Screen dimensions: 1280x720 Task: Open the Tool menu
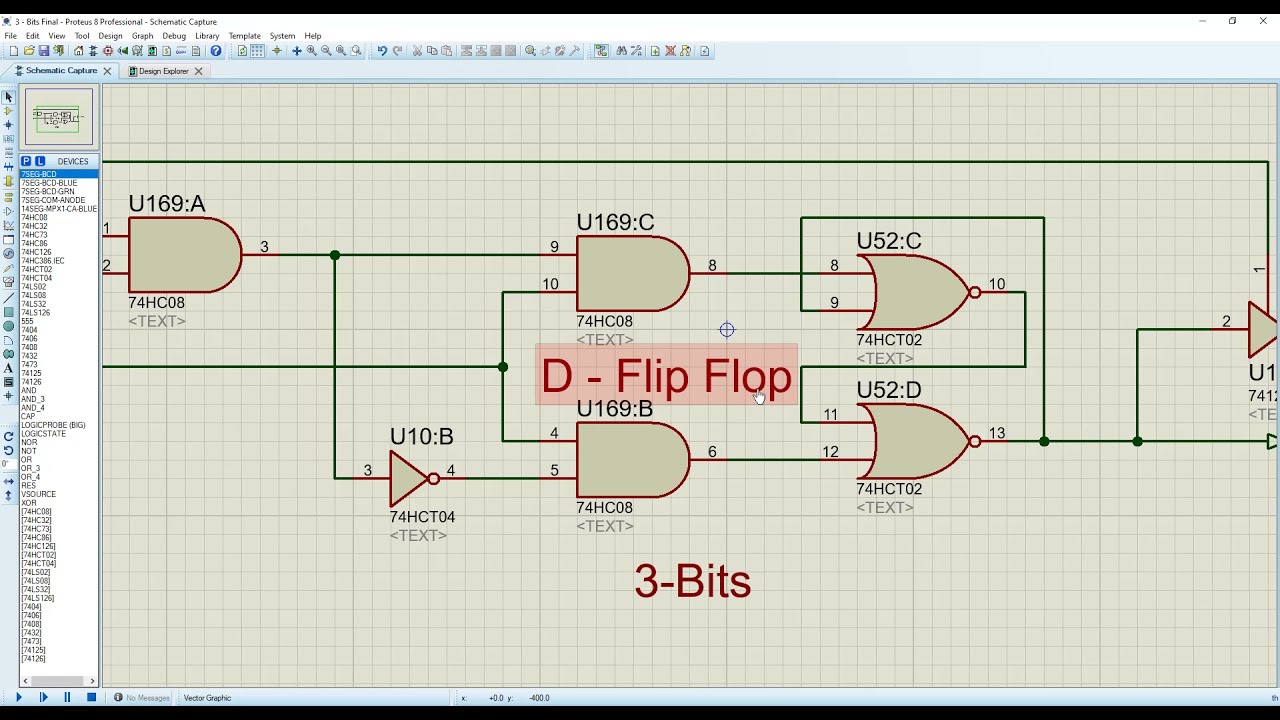pyautogui.click(x=82, y=36)
